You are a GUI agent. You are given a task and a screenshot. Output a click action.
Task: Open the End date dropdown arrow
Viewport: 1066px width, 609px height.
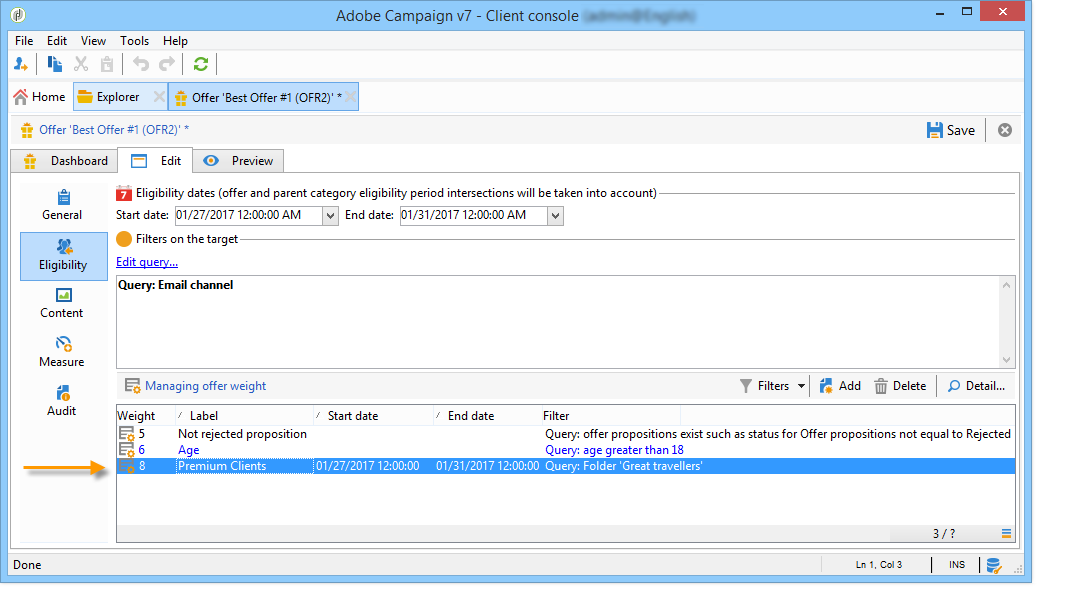point(555,215)
